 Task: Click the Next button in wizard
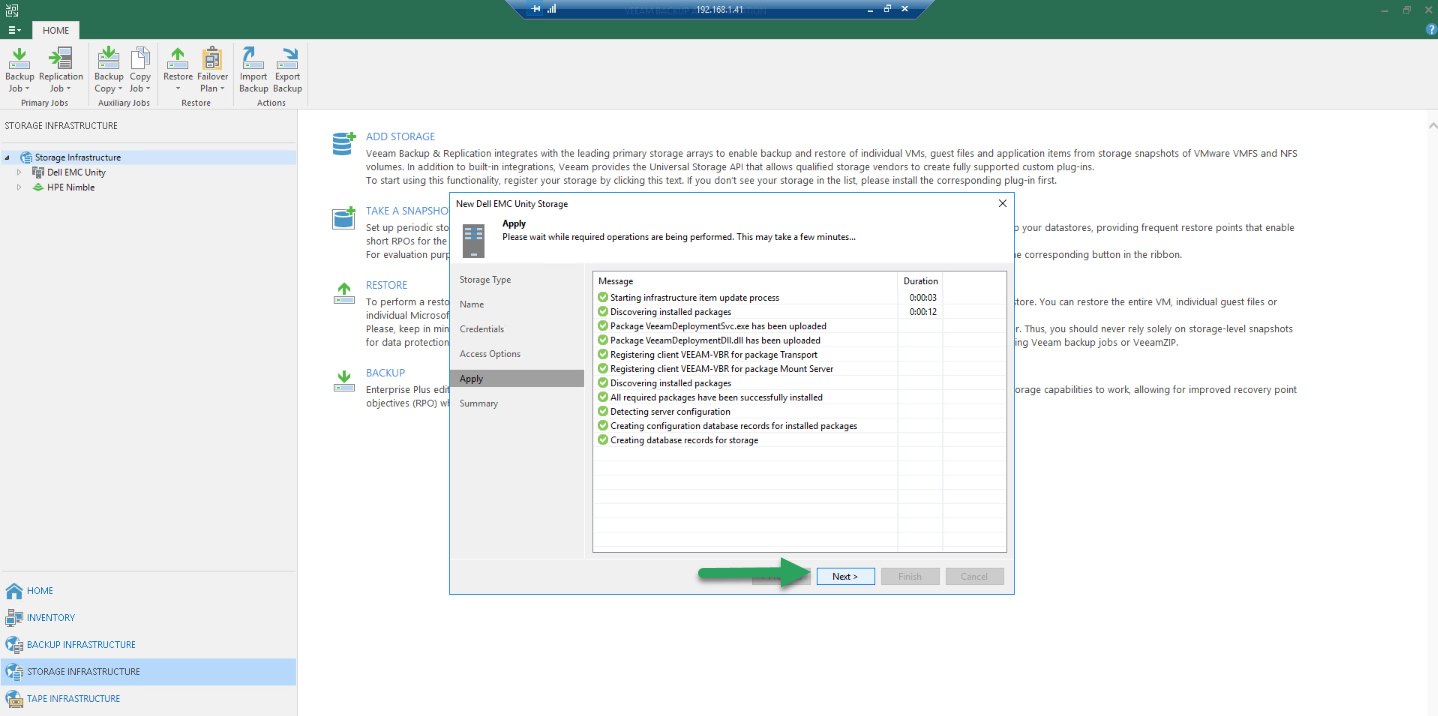point(845,576)
